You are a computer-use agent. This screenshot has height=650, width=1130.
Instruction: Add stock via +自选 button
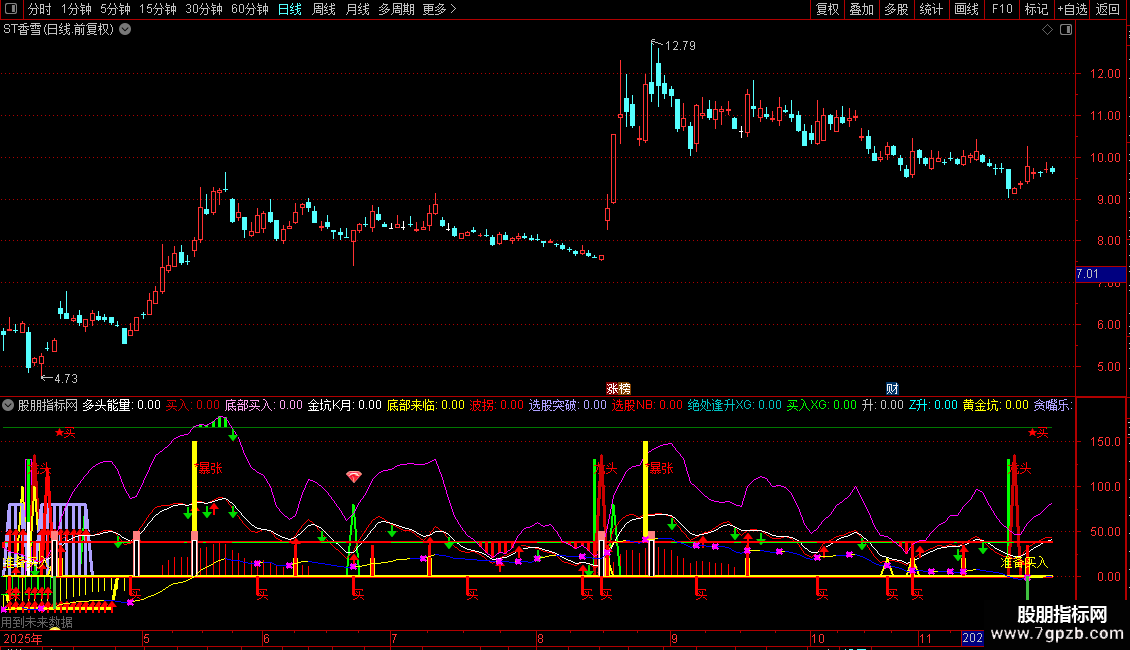[1070, 10]
